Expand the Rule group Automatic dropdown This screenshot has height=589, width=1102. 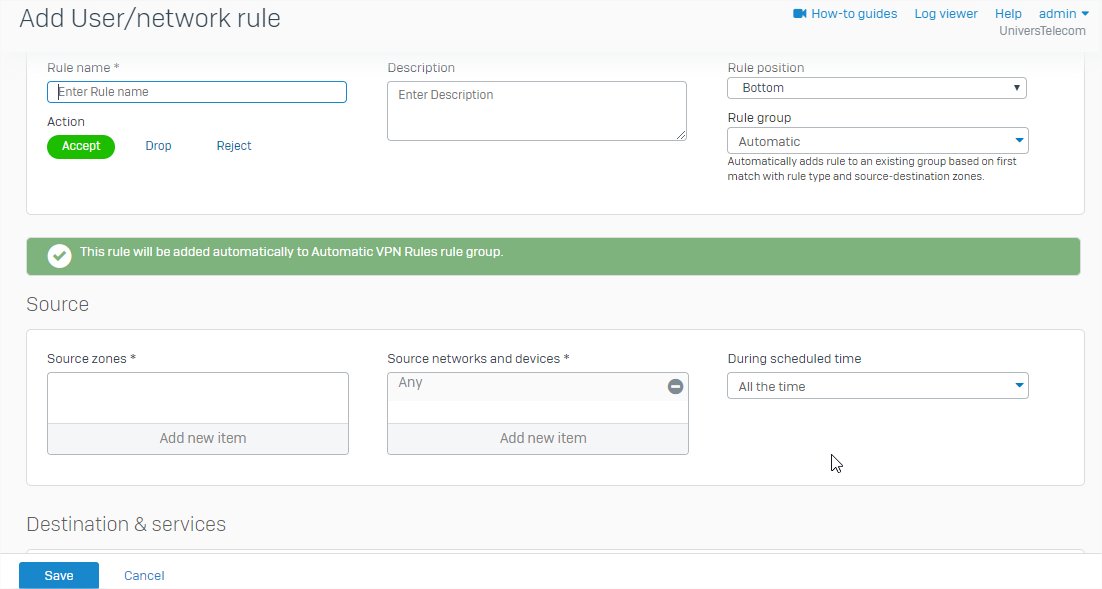pyautogui.click(x=878, y=141)
